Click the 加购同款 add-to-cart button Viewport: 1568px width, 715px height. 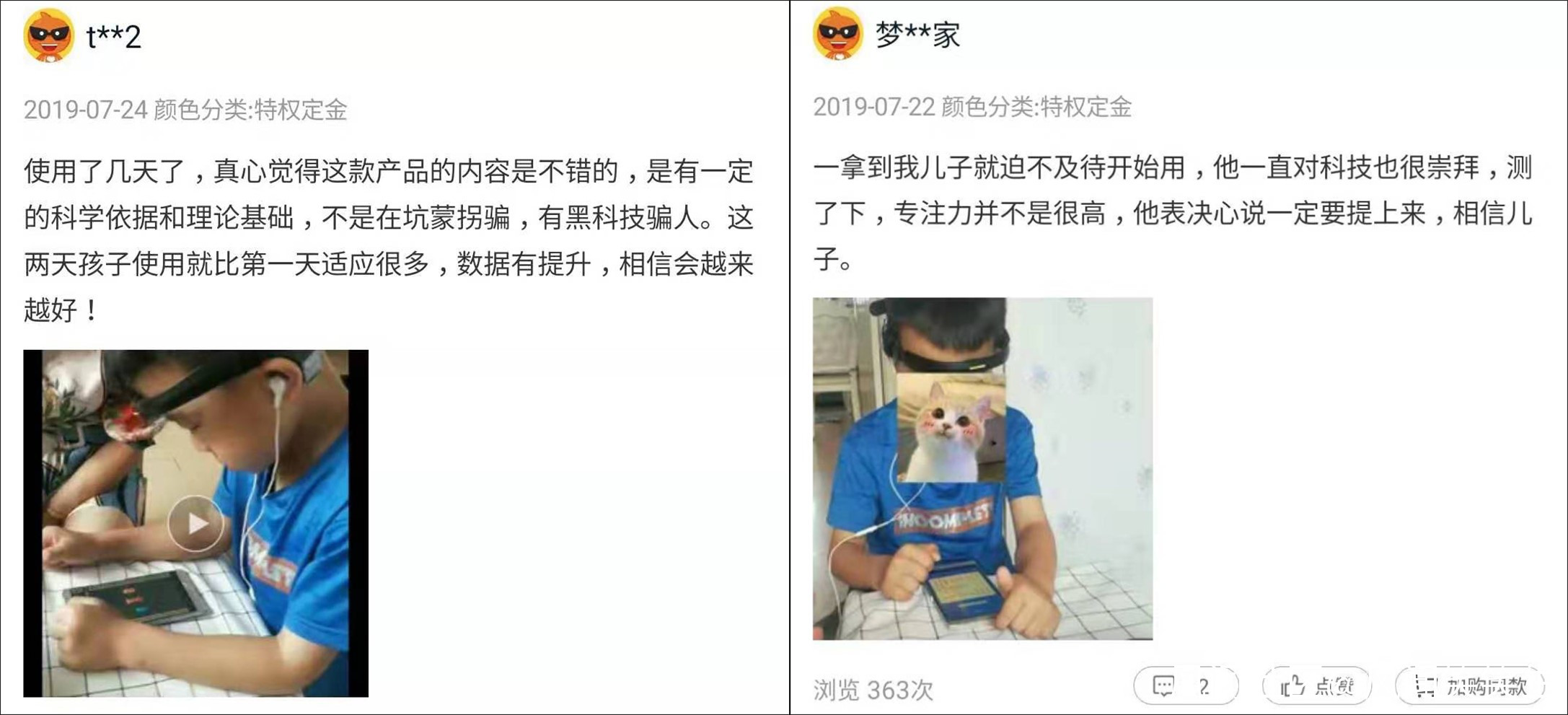pyautogui.click(x=1469, y=686)
